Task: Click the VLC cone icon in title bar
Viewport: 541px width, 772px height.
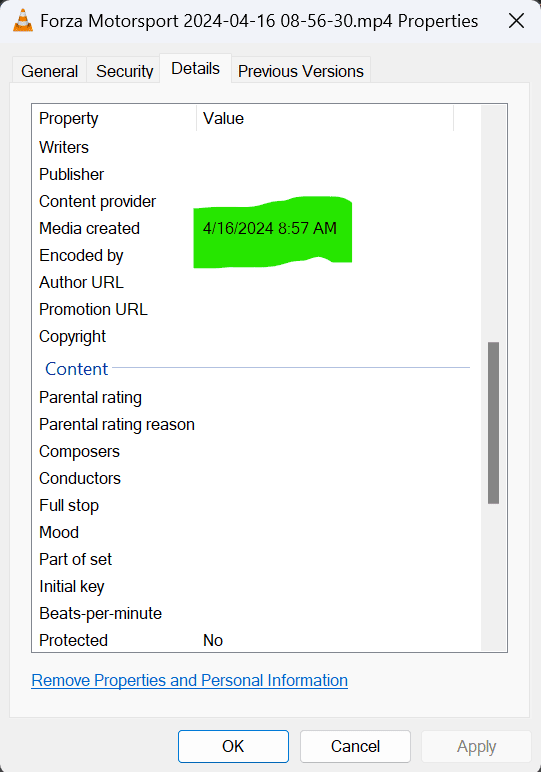Action: 23,21
